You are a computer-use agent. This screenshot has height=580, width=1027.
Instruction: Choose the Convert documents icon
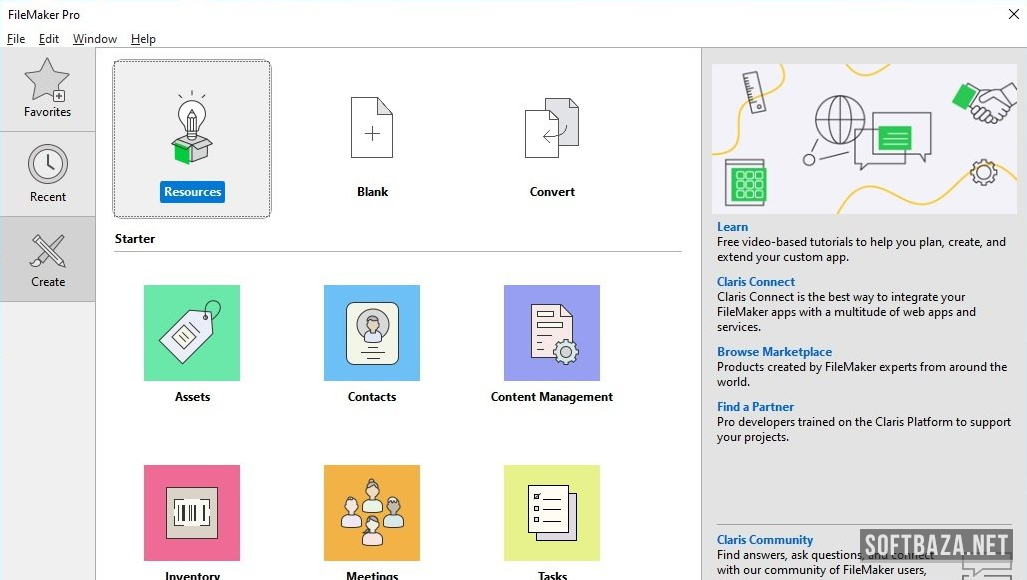tap(552, 128)
